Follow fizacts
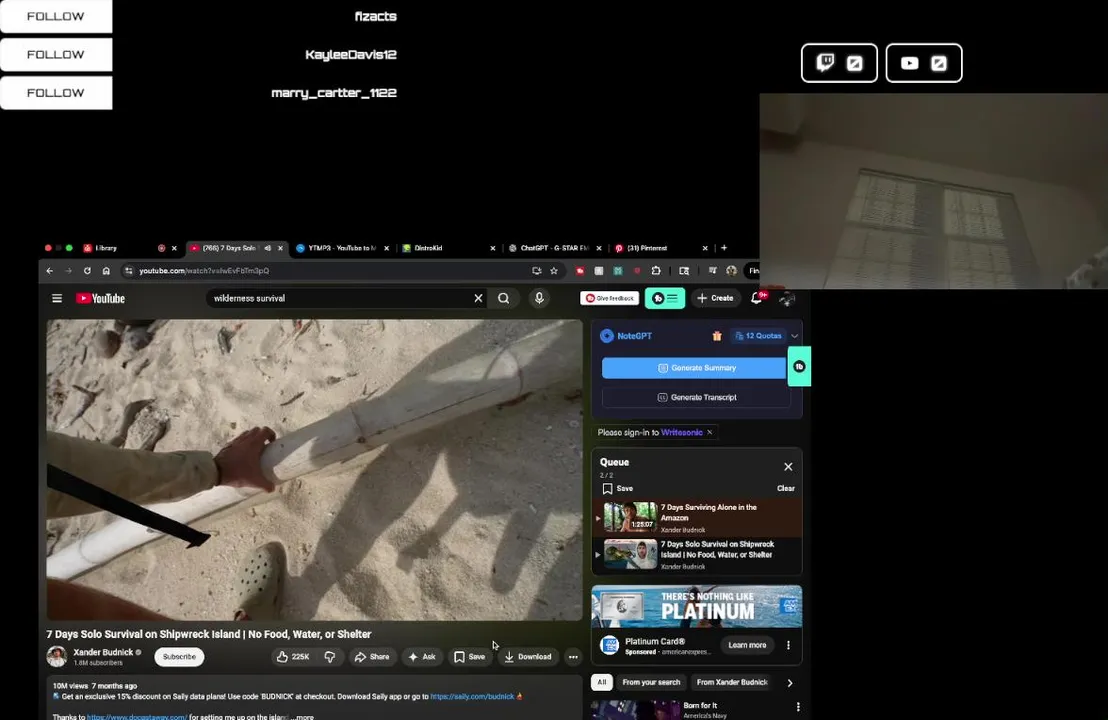This screenshot has height=720, width=1108. tap(56, 16)
